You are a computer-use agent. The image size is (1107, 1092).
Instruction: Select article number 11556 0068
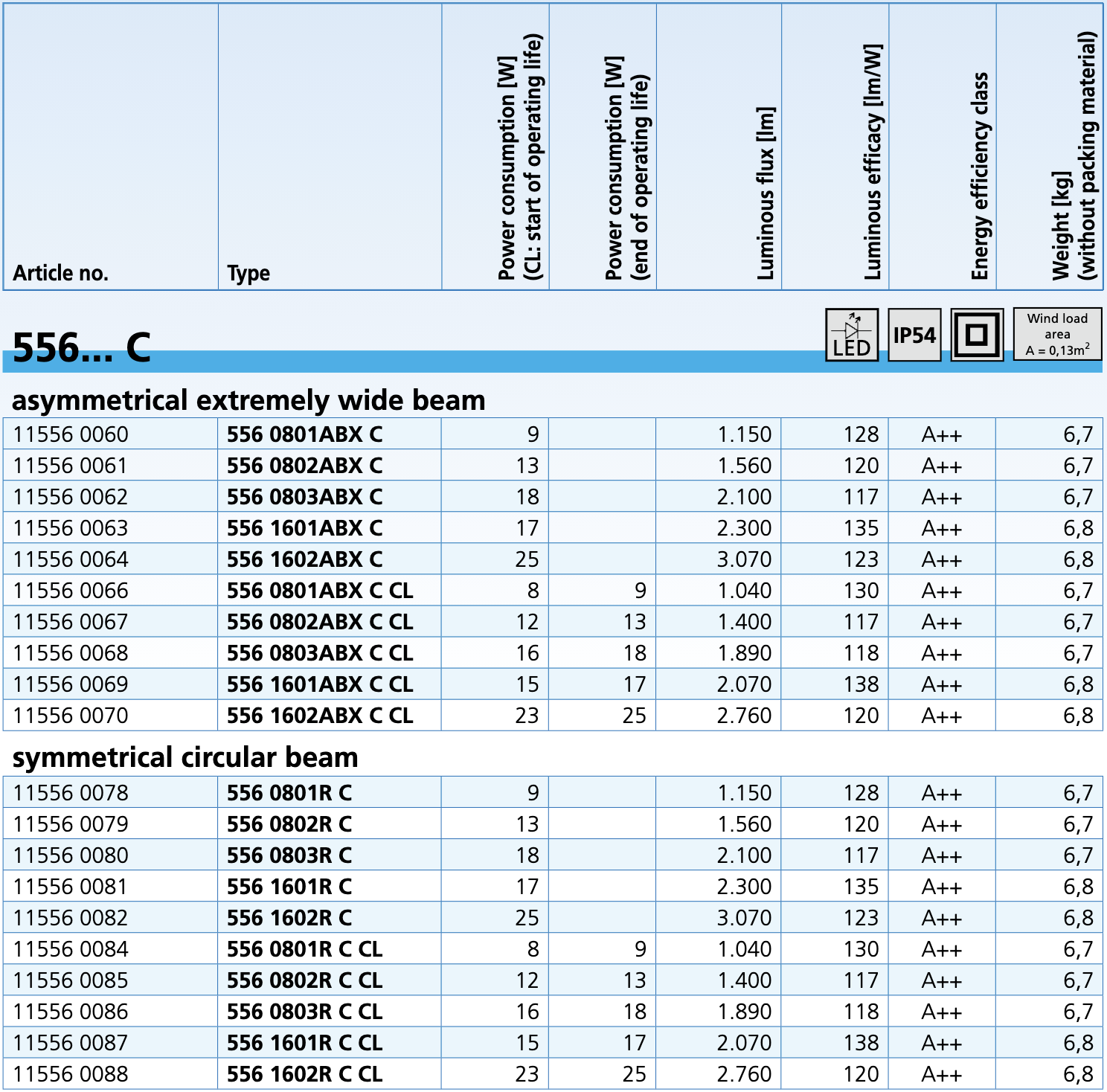(x=71, y=653)
